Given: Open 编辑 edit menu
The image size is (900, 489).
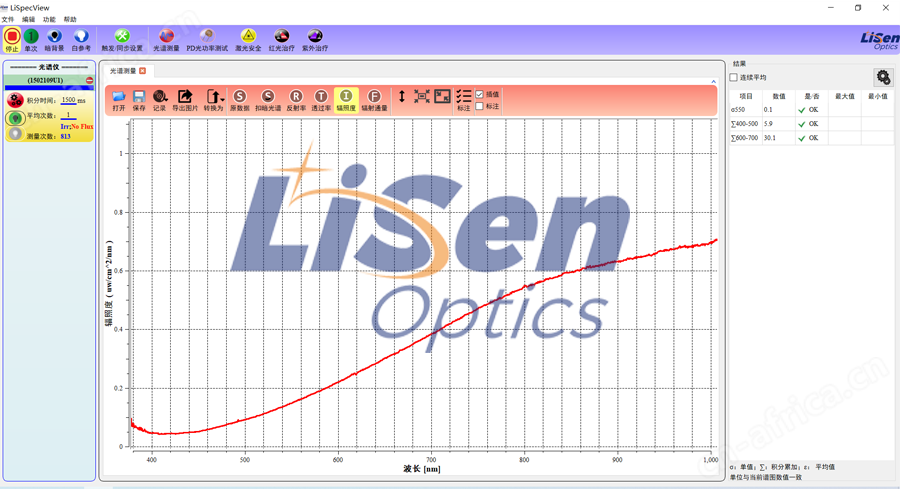Looking at the screenshot, I should click(29, 20).
